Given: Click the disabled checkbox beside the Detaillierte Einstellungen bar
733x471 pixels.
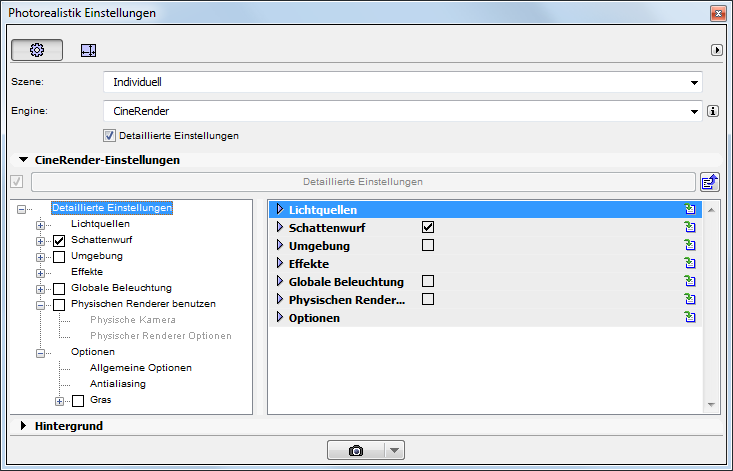Looking at the screenshot, I should [x=17, y=181].
